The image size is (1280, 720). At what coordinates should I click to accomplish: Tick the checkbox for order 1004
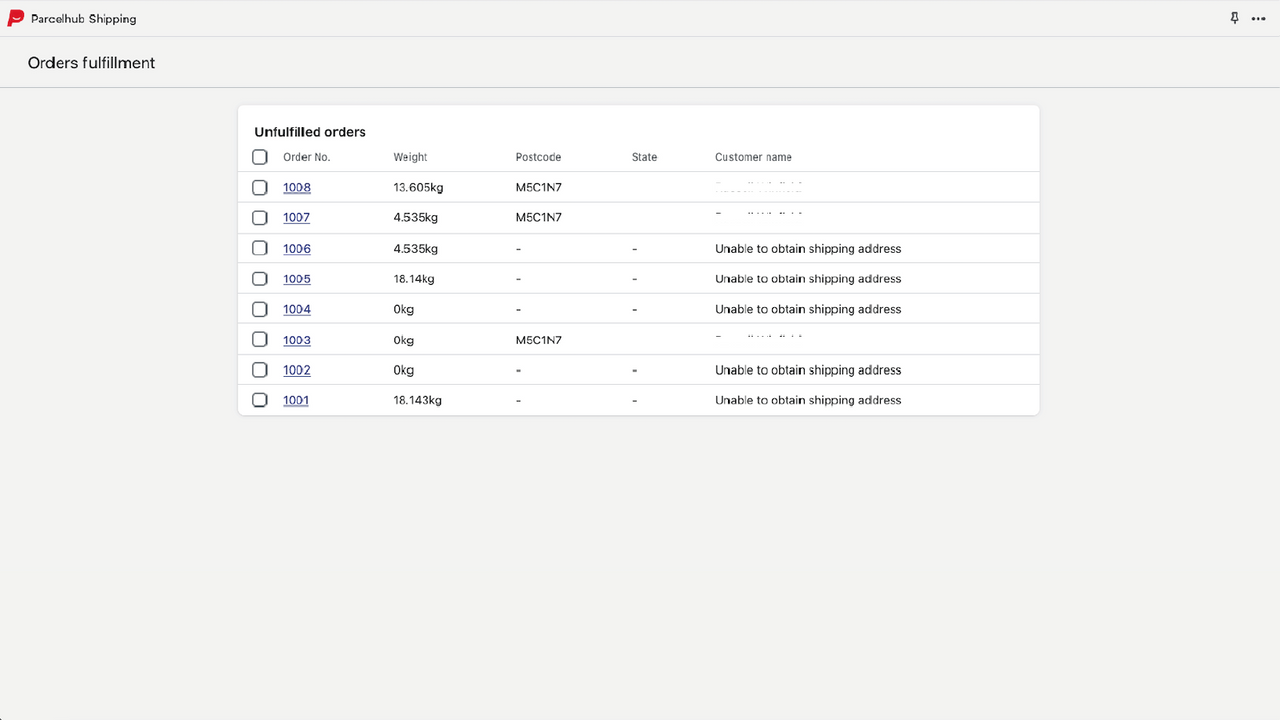[260, 309]
